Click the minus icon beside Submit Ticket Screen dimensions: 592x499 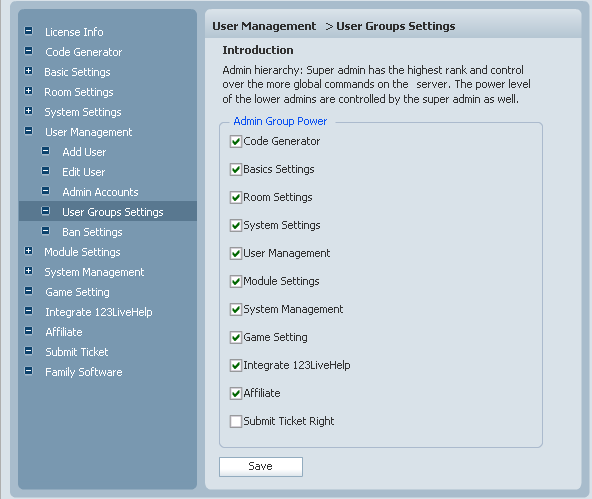(28, 351)
